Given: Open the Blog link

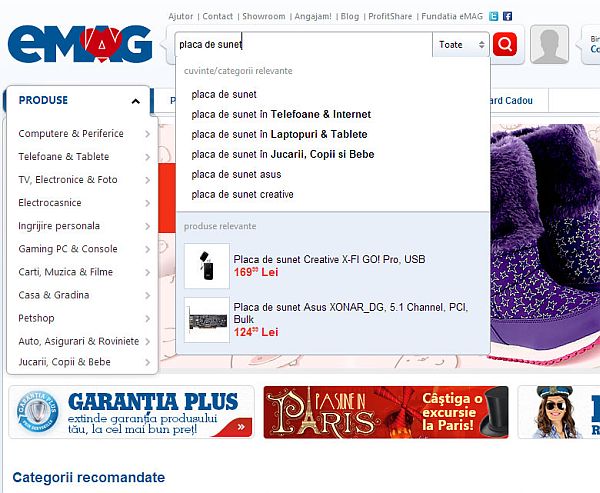Looking at the screenshot, I should point(350,16).
